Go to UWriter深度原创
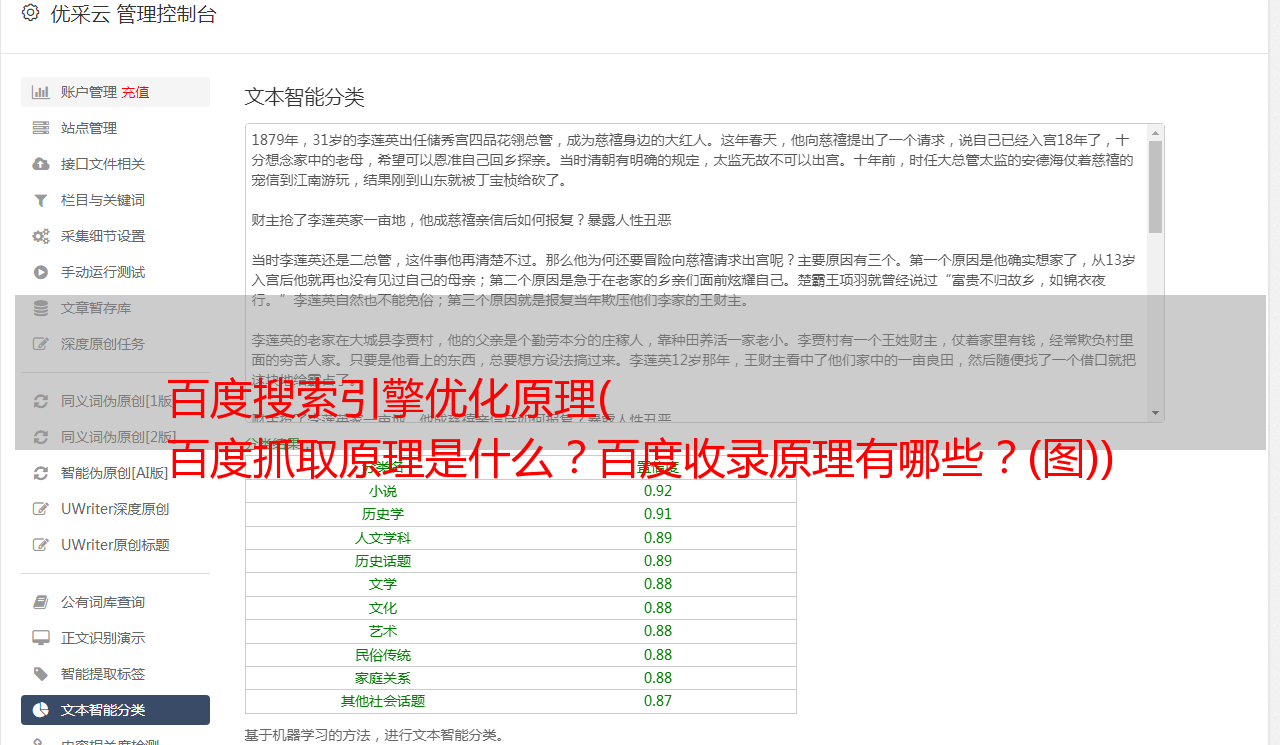This screenshot has height=745, width=1280. (115, 509)
